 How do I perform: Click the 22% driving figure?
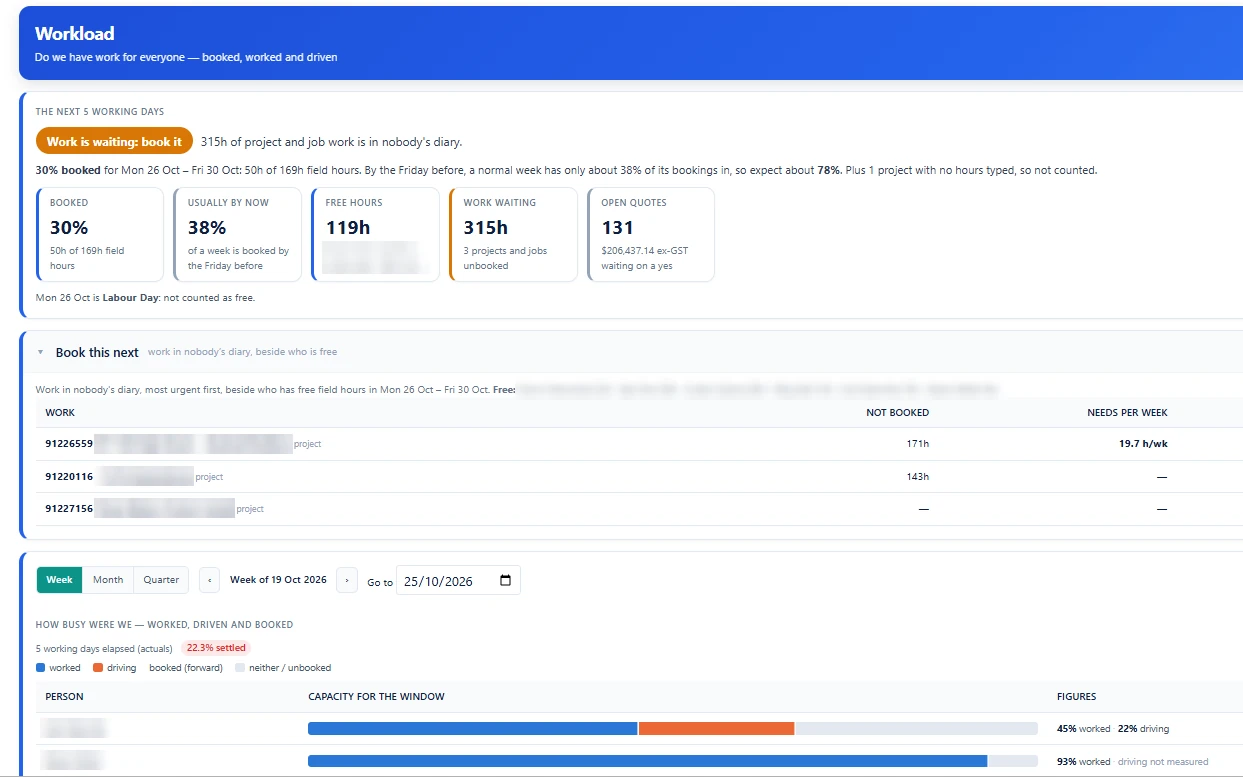[x=1143, y=729]
